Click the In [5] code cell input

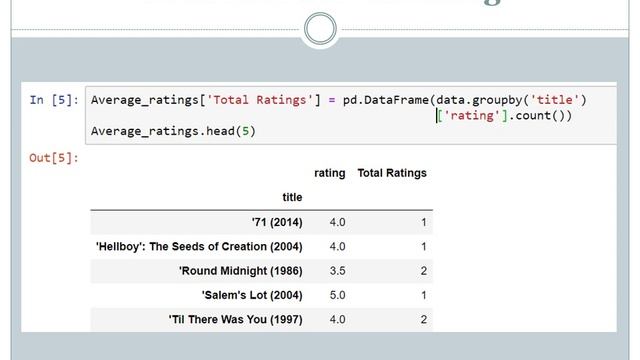351,115
